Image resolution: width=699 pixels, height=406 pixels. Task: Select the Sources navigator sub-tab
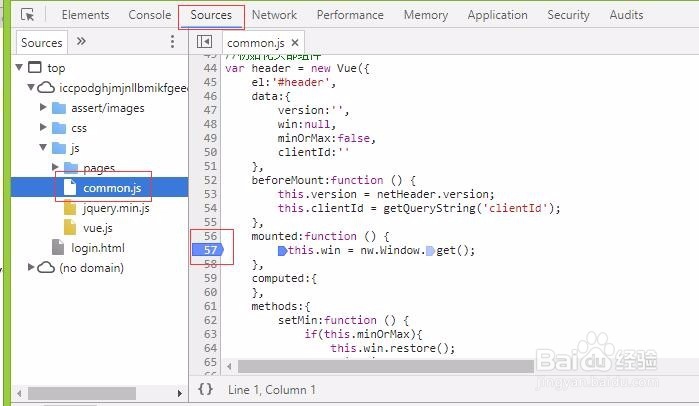click(41, 43)
